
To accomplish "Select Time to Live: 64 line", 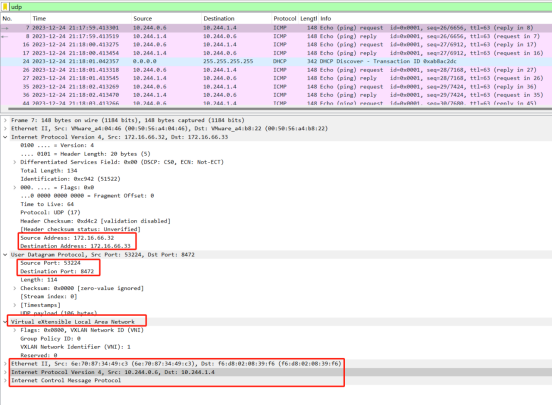I will point(47,204).
